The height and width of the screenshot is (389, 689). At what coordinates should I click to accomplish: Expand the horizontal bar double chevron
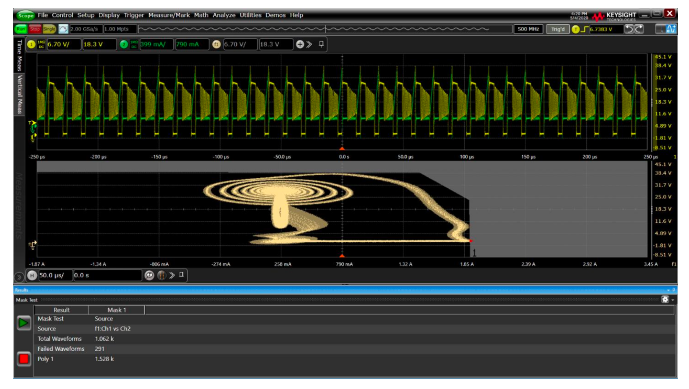172,275
